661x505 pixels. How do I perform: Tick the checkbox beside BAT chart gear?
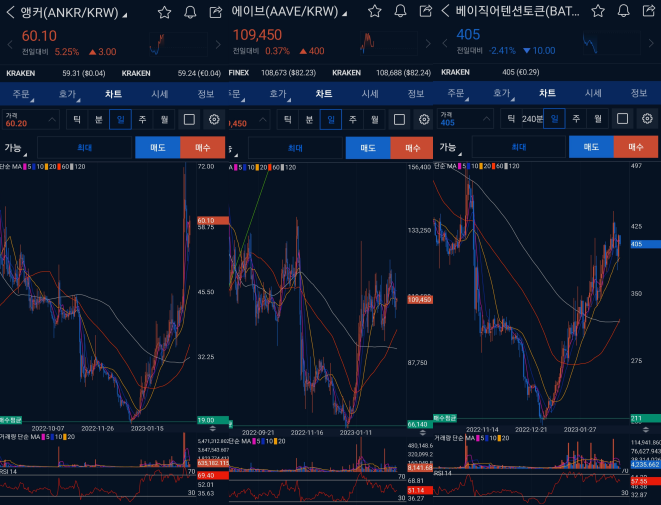(x=622, y=119)
